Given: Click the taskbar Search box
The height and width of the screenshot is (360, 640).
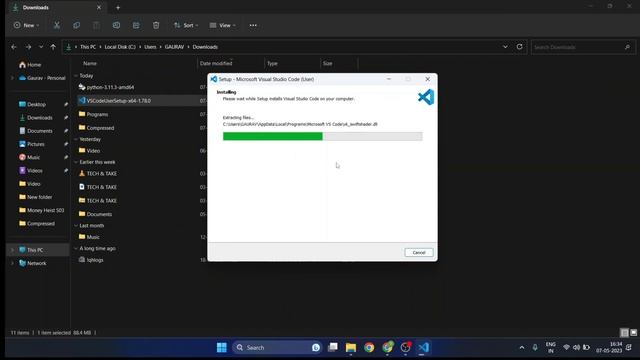Looking at the screenshot, I should coord(277,347).
